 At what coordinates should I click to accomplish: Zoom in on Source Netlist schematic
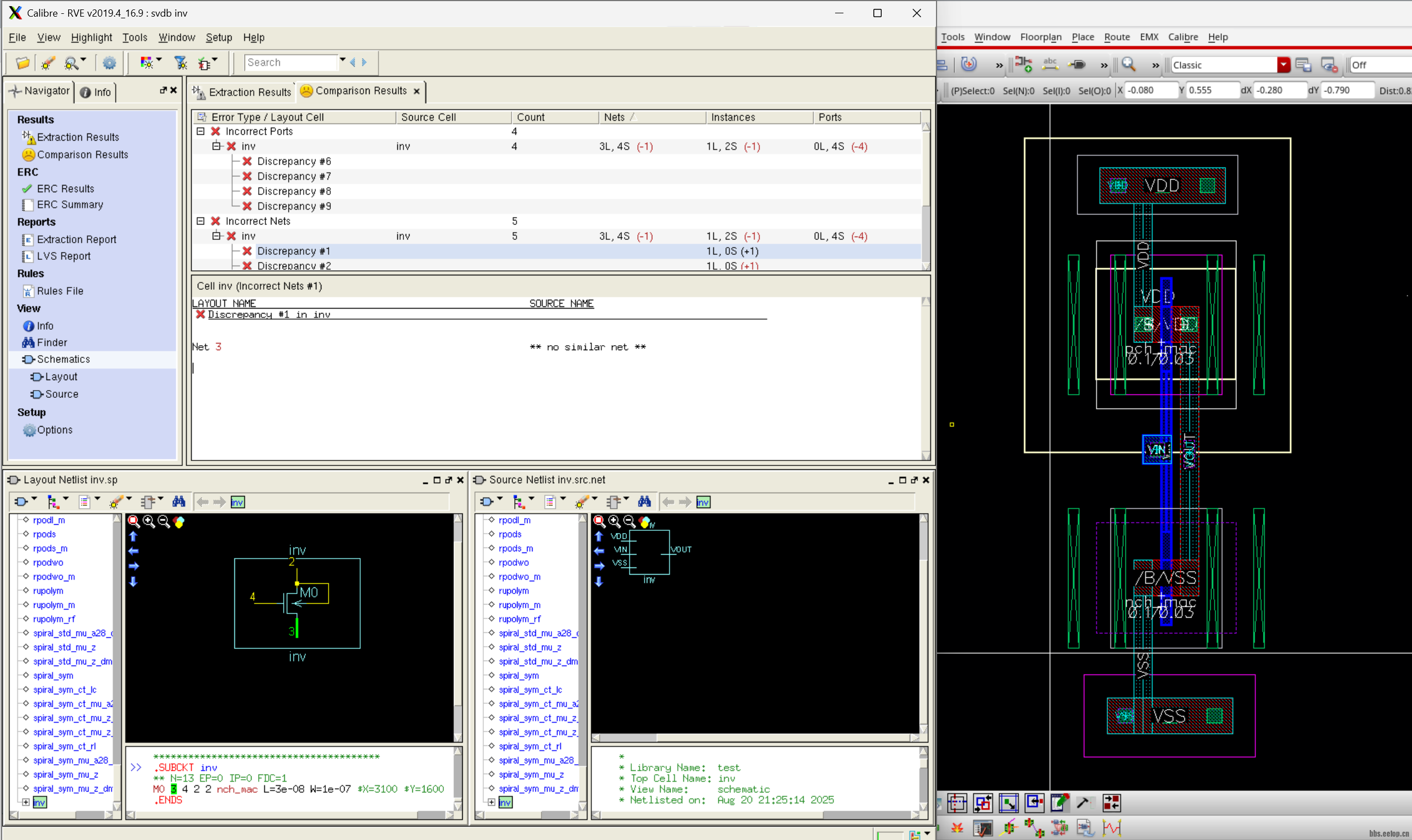click(614, 521)
